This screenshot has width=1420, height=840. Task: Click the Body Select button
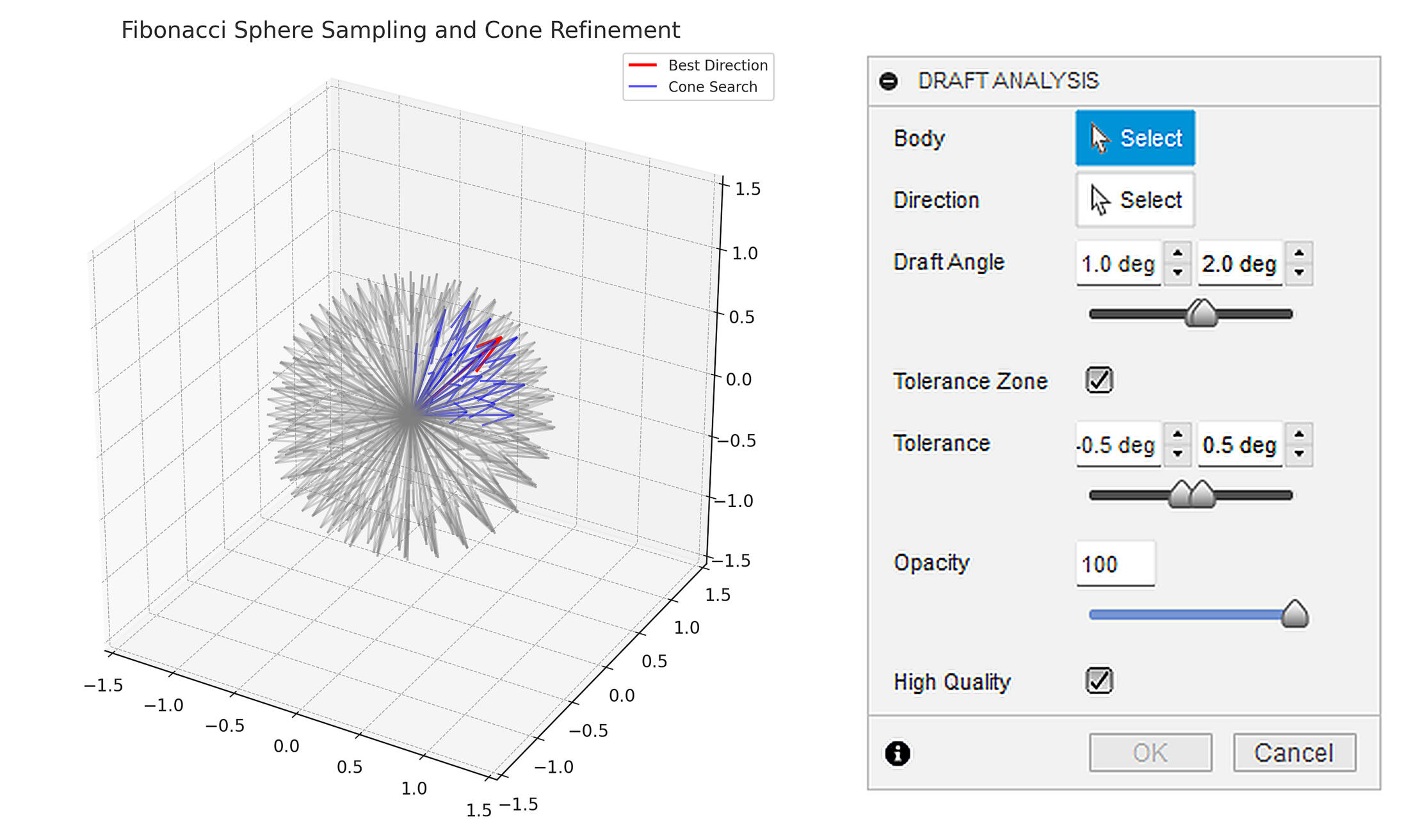(x=1135, y=138)
